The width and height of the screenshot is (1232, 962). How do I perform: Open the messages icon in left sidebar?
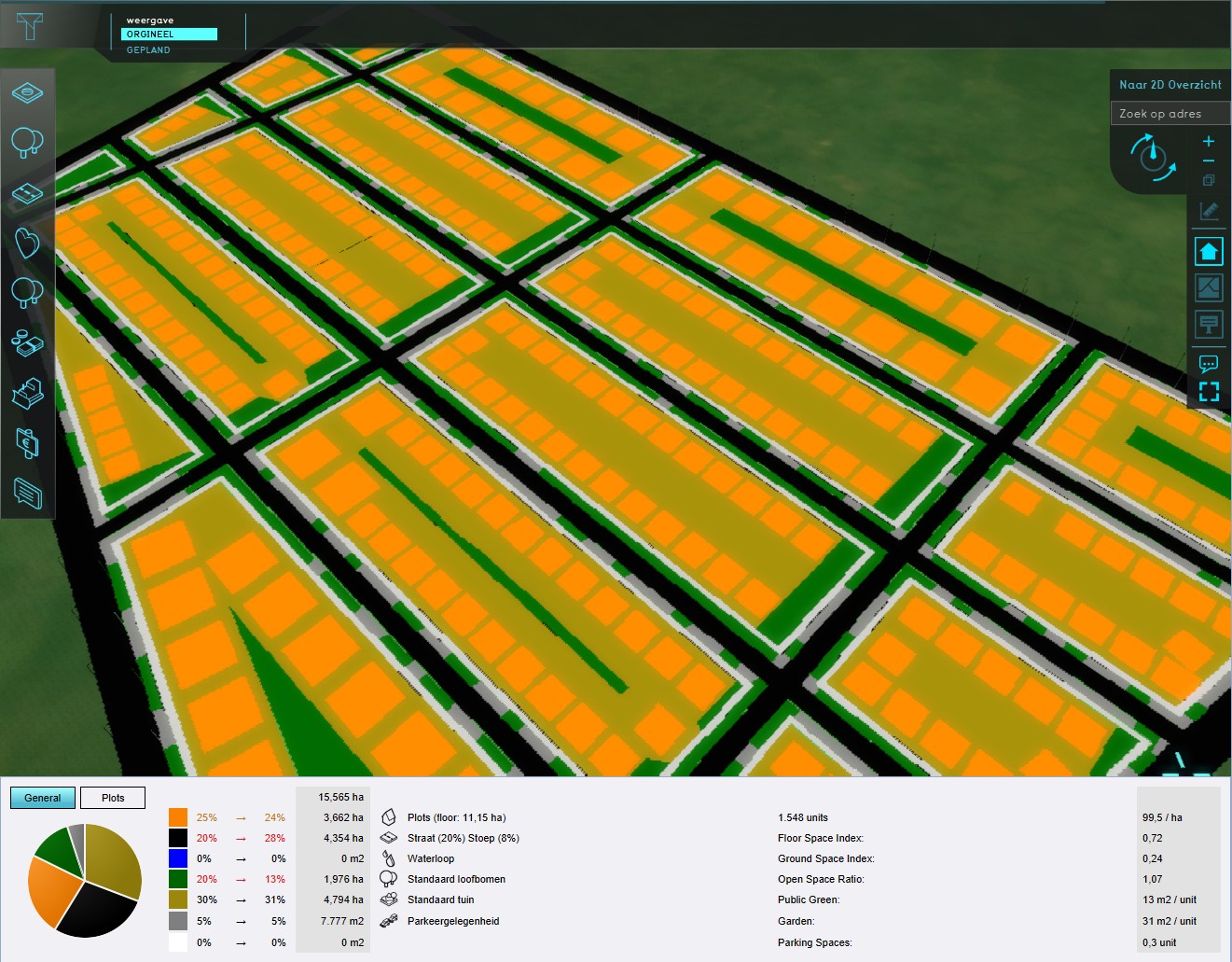click(27, 493)
